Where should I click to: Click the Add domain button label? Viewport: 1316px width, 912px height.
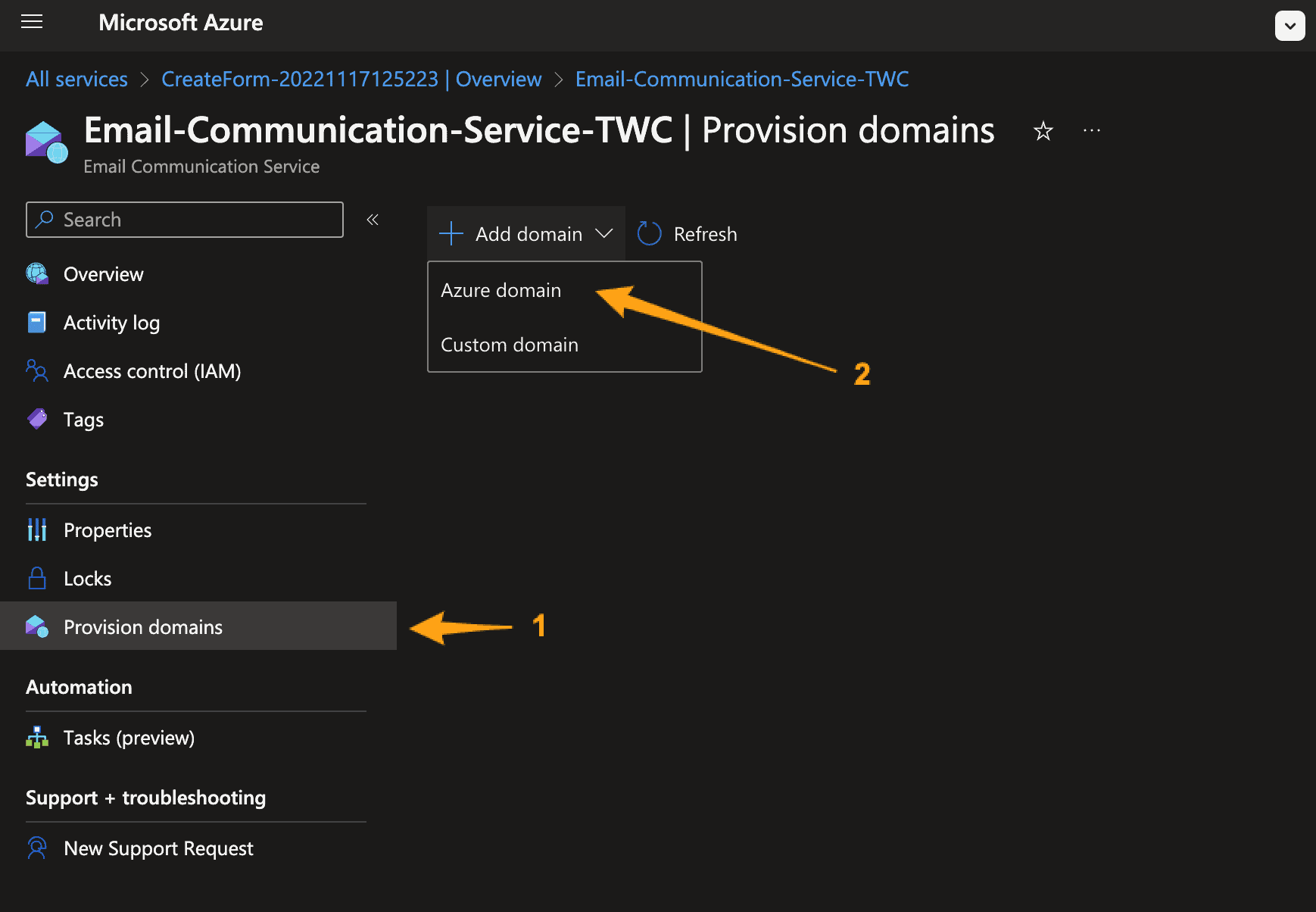529,234
